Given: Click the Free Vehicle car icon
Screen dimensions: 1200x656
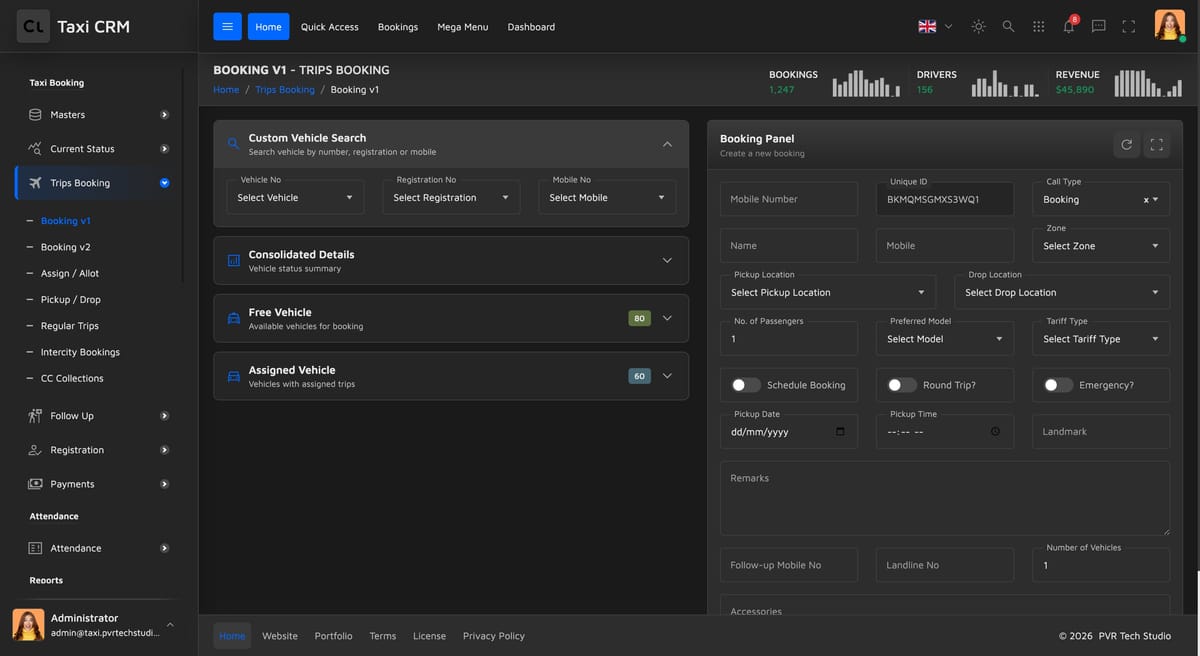Looking at the screenshot, I should pos(233,318).
